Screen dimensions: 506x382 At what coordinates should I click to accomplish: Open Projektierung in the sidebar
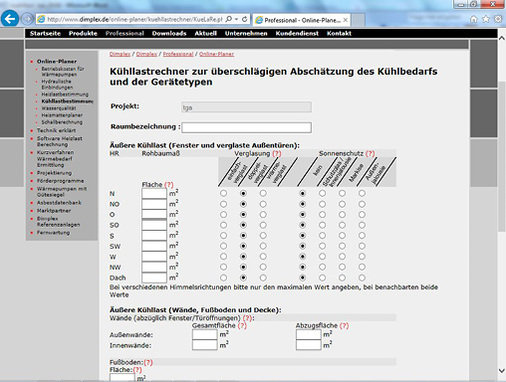[x=54, y=173]
